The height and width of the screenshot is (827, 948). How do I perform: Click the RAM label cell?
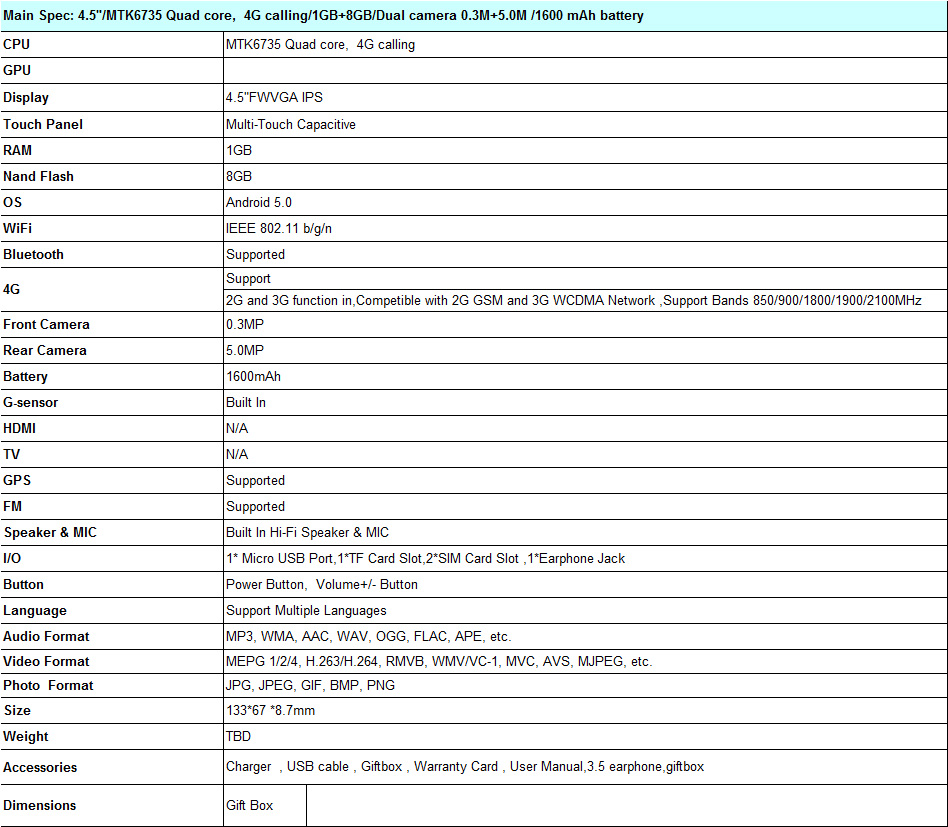coord(112,151)
